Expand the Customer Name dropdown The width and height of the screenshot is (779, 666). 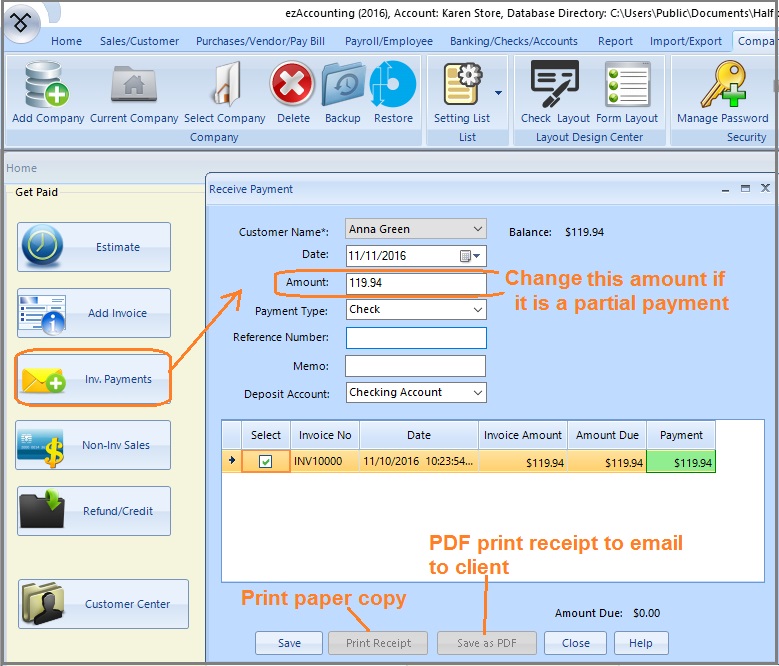pyautogui.click(x=477, y=230)
